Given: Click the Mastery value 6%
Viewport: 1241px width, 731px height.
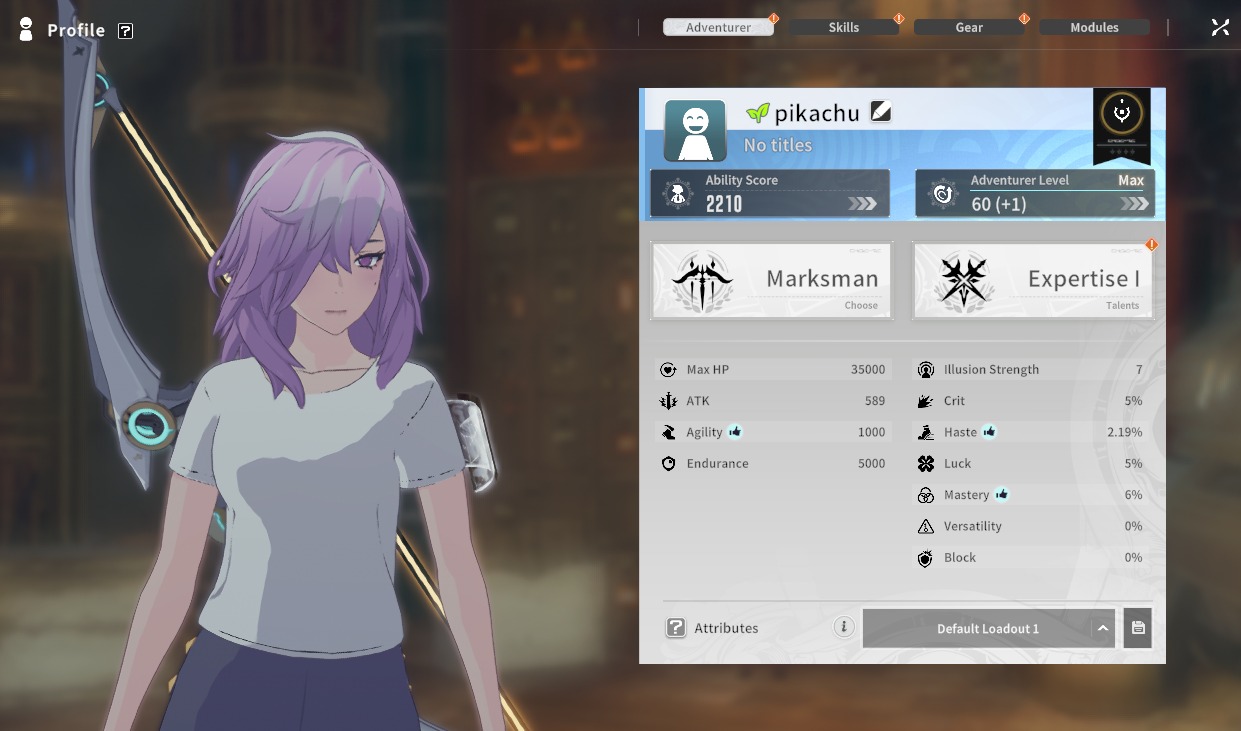Looking at the screenshot, I should pyautogui.click(x=1133, y=495).
